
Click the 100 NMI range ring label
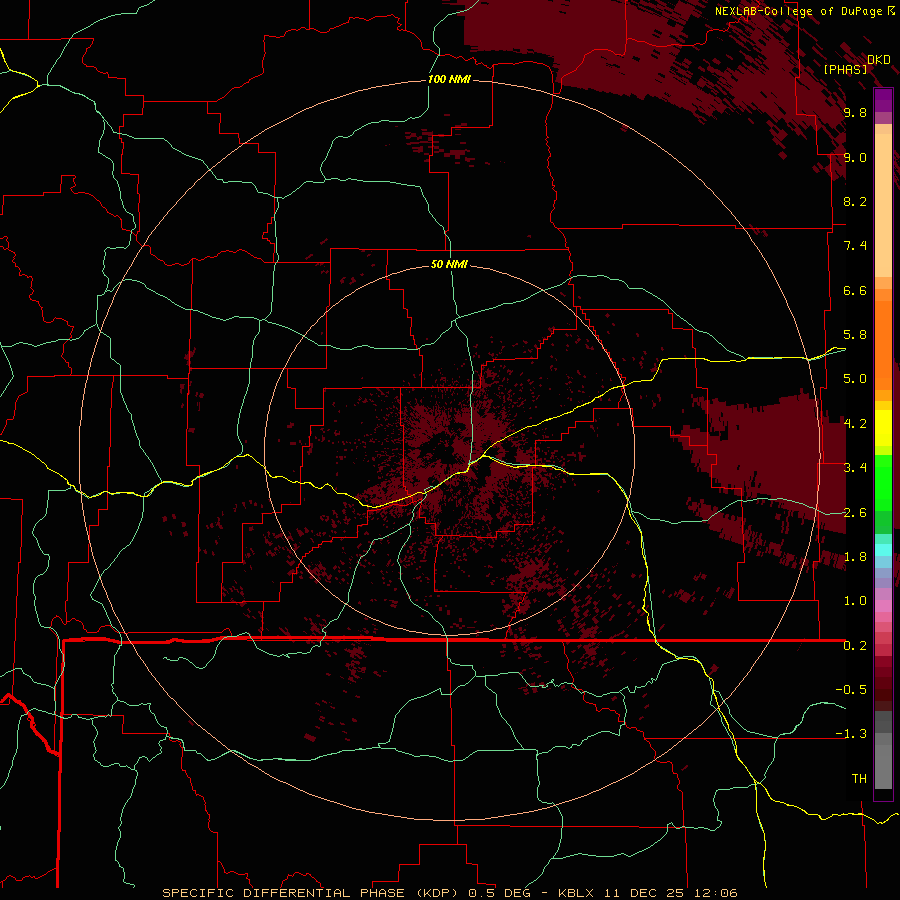coord(449,79)
